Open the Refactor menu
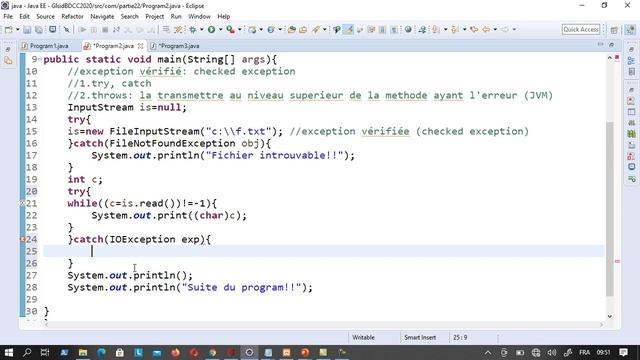640x360 pixels. pyautogui.click(x=72, y=16)
